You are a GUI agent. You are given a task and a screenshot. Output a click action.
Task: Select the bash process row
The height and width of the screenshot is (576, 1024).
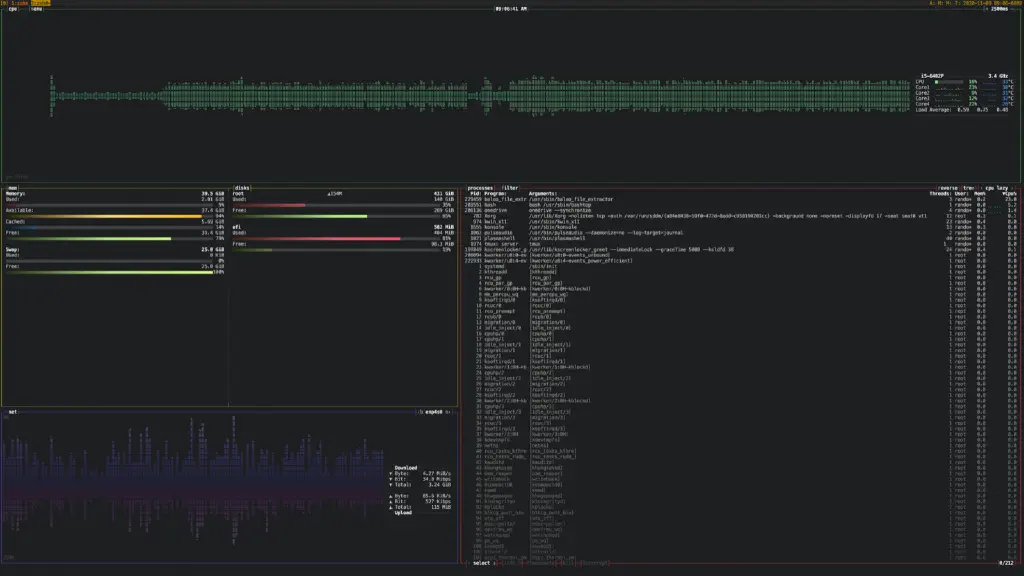click(x=740, y=205)
